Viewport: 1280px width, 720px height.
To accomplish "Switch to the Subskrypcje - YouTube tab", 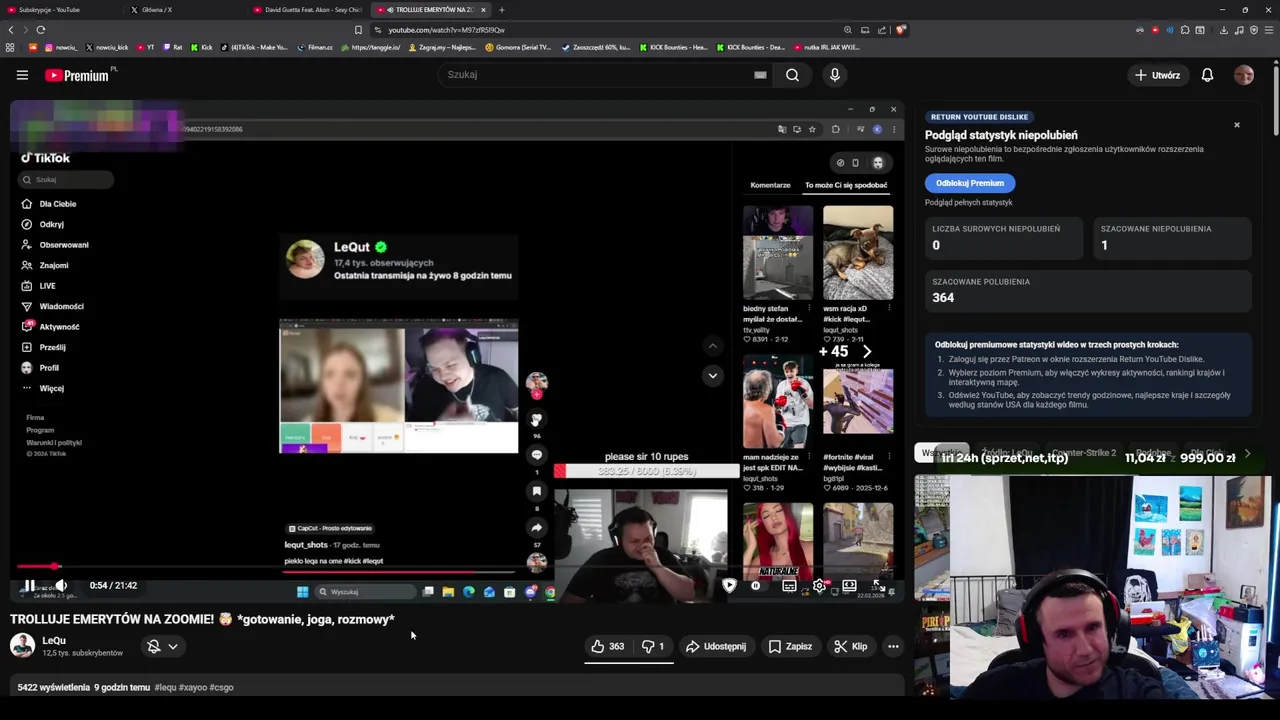I will click(60, 10).
